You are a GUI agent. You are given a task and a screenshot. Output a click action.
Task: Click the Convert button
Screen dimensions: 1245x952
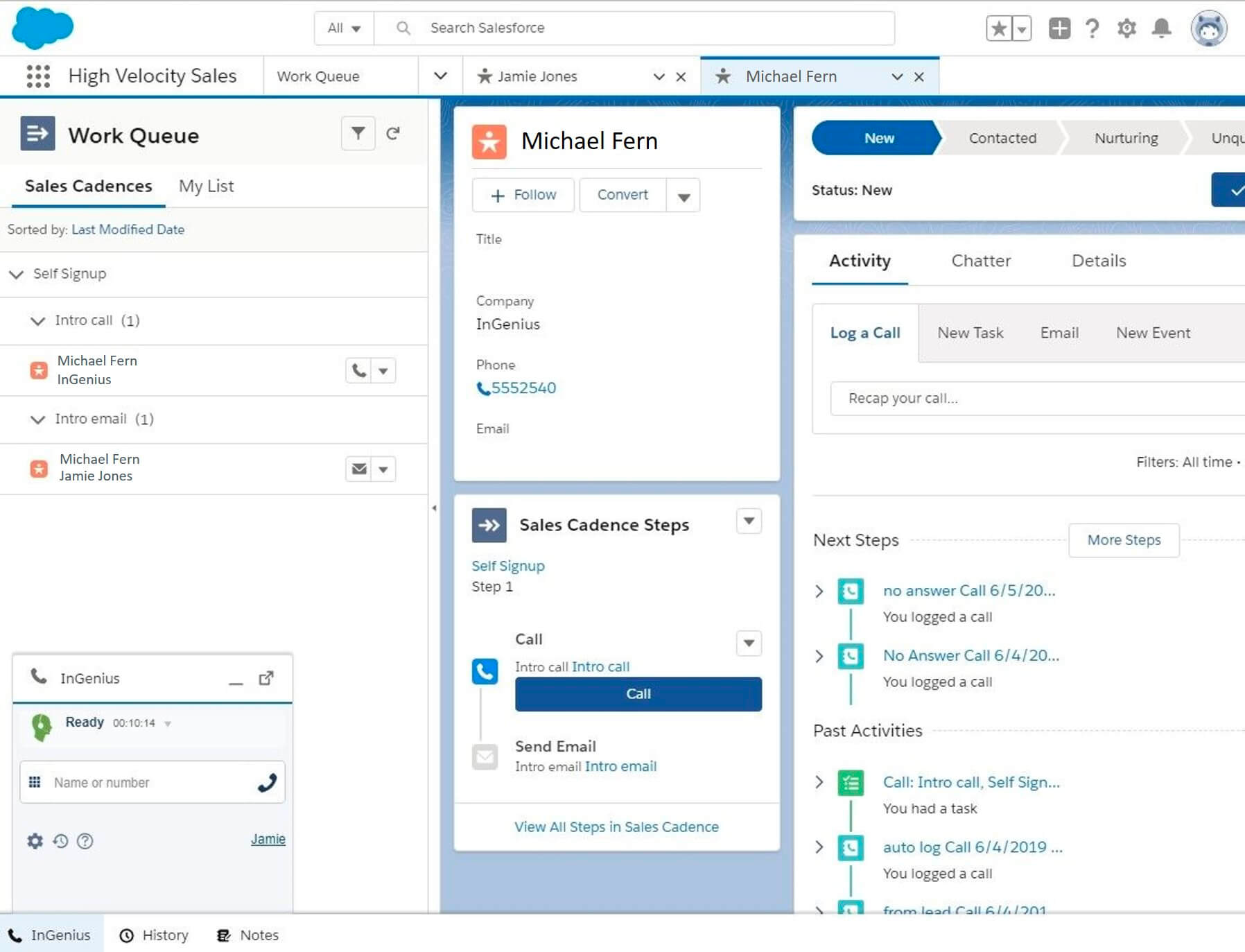tap(622, 195)
